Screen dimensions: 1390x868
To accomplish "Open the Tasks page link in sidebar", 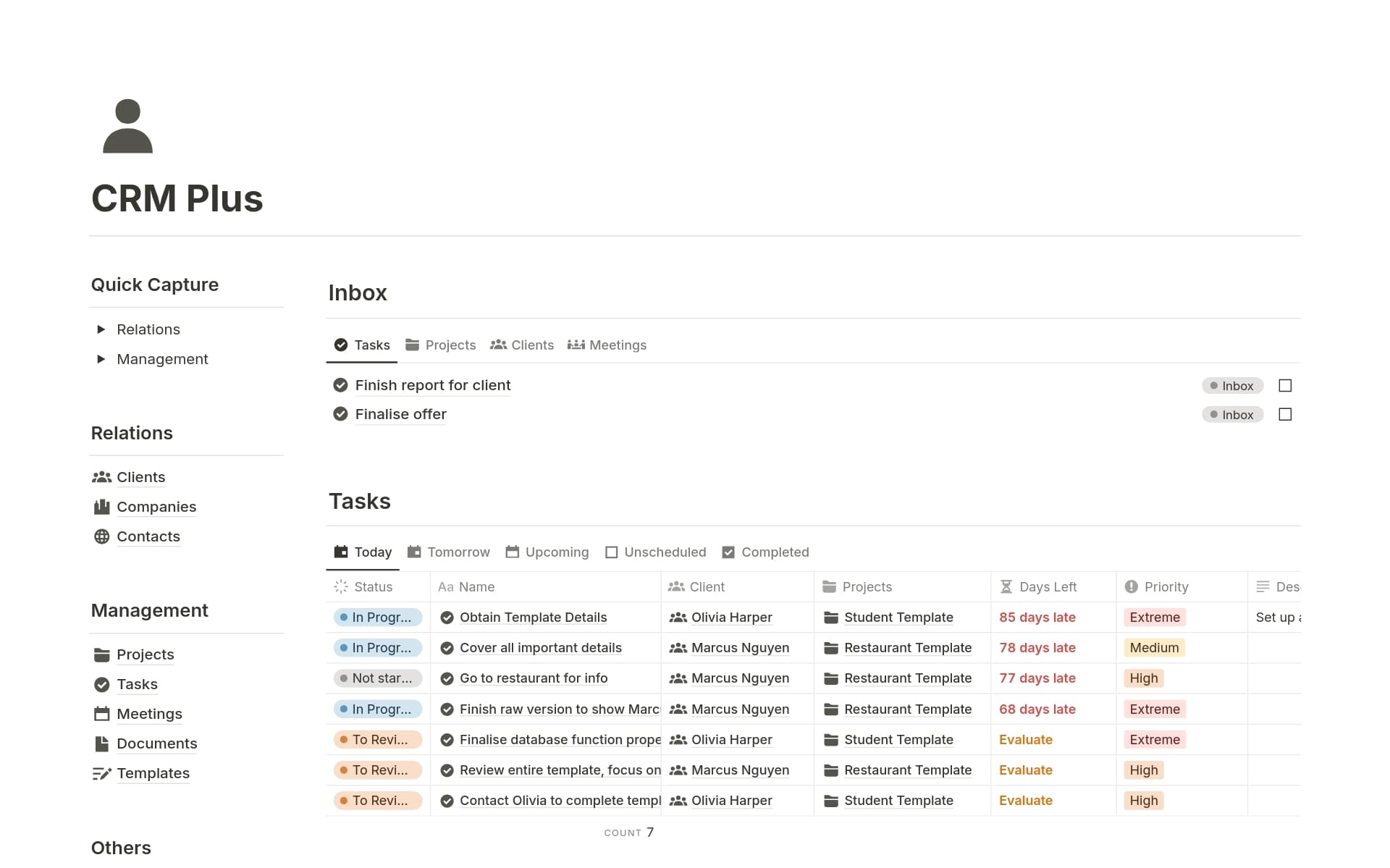I will [137, 684].
